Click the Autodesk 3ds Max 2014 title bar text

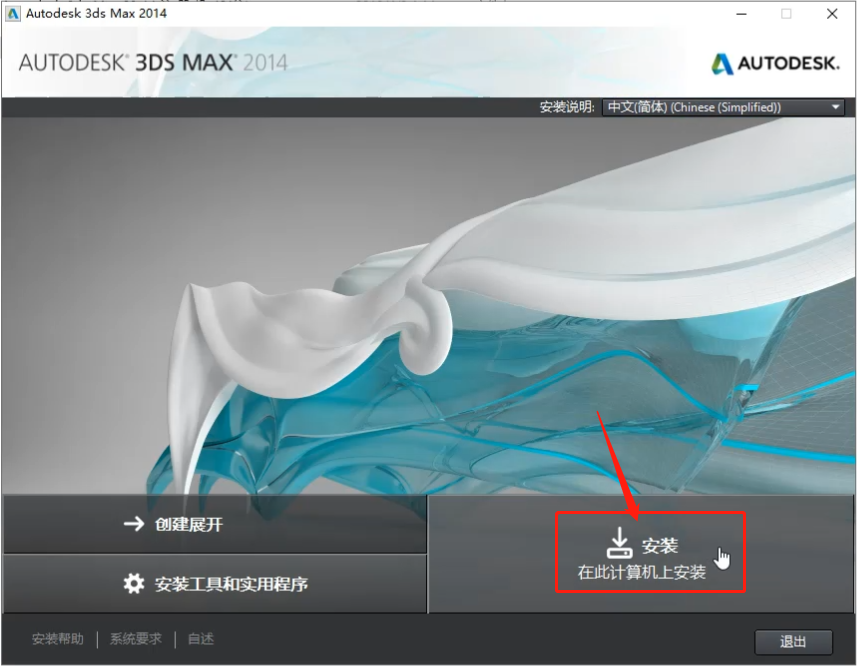coord(95,13)
